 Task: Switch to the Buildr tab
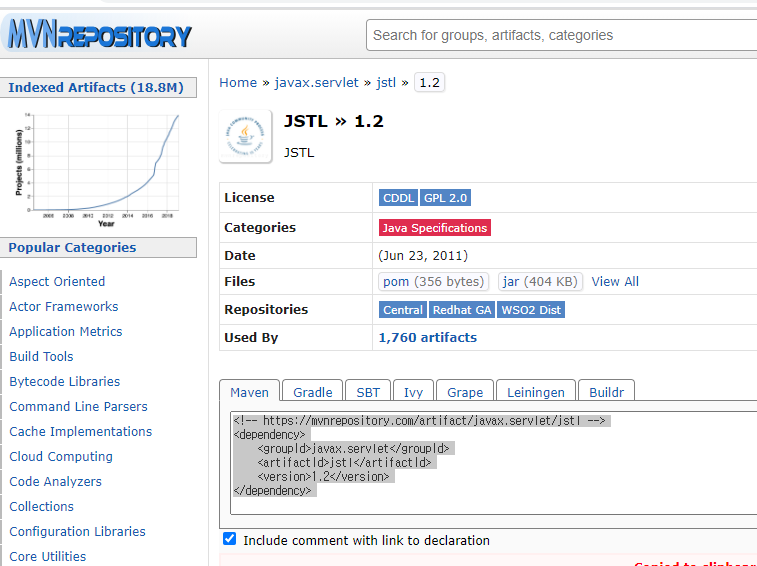point(606,392)
